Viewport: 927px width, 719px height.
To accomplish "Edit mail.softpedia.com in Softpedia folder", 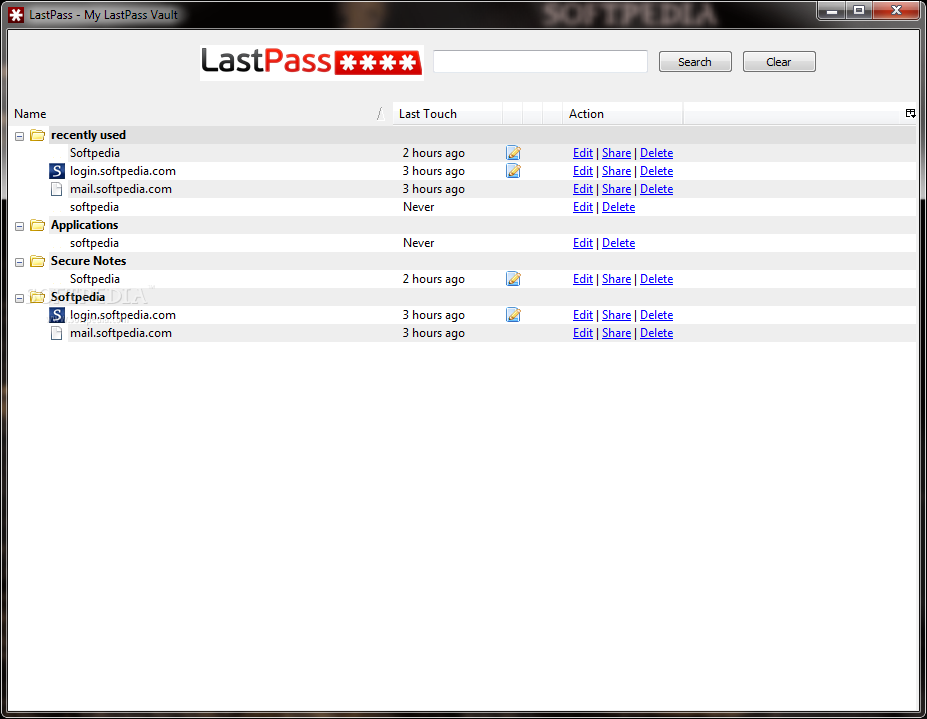I will 582,333.
